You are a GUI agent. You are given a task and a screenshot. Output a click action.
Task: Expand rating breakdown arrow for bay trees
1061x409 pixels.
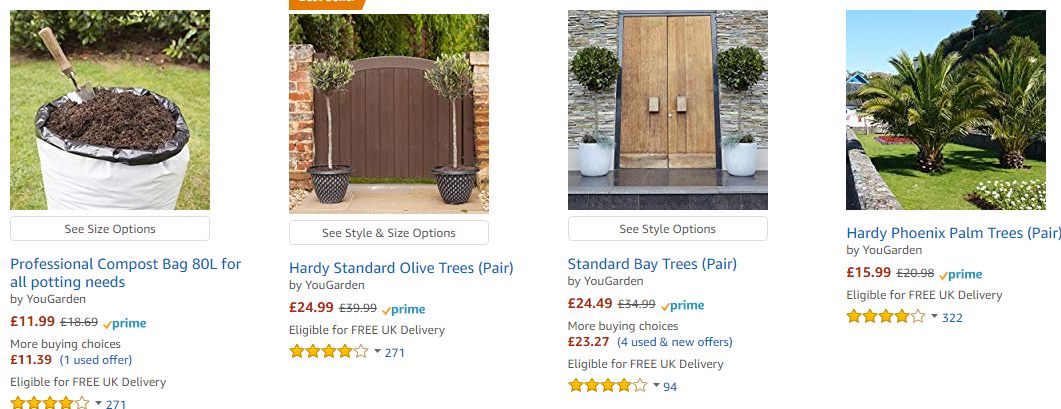coord(656,386)
